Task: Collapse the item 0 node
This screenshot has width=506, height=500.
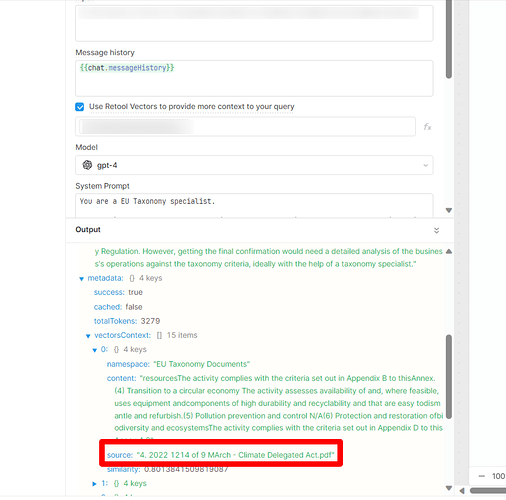Action: coord(95,350)
